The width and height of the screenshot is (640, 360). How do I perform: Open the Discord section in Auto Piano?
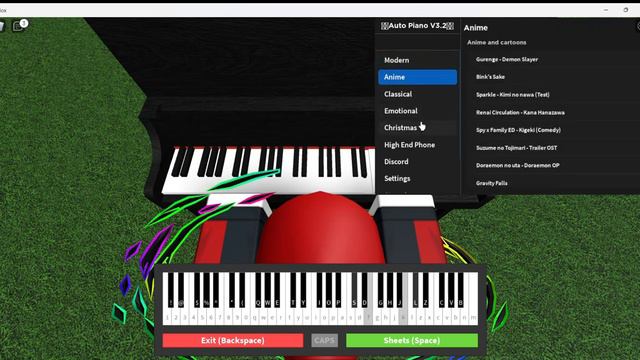click(x=417, y=162)
